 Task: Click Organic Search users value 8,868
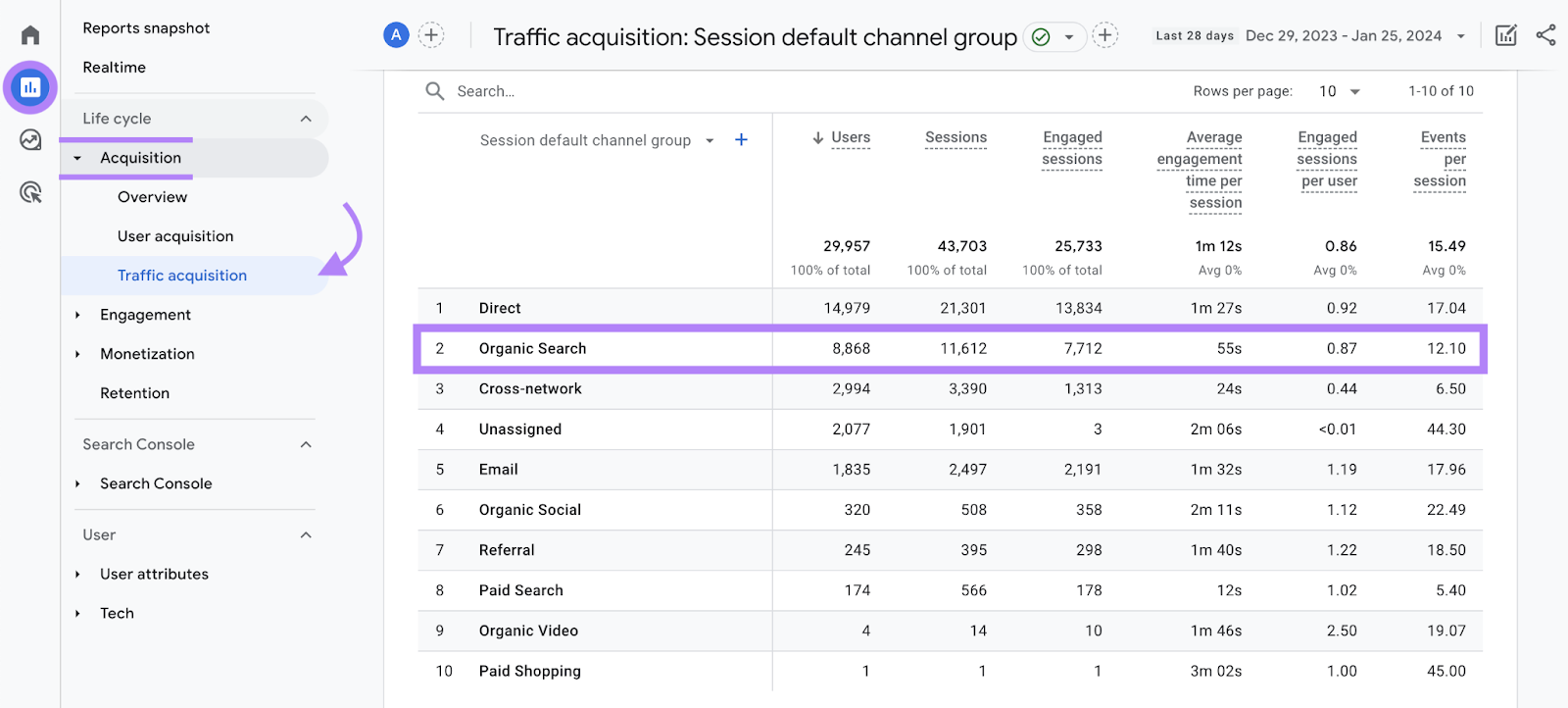point(852,348)
